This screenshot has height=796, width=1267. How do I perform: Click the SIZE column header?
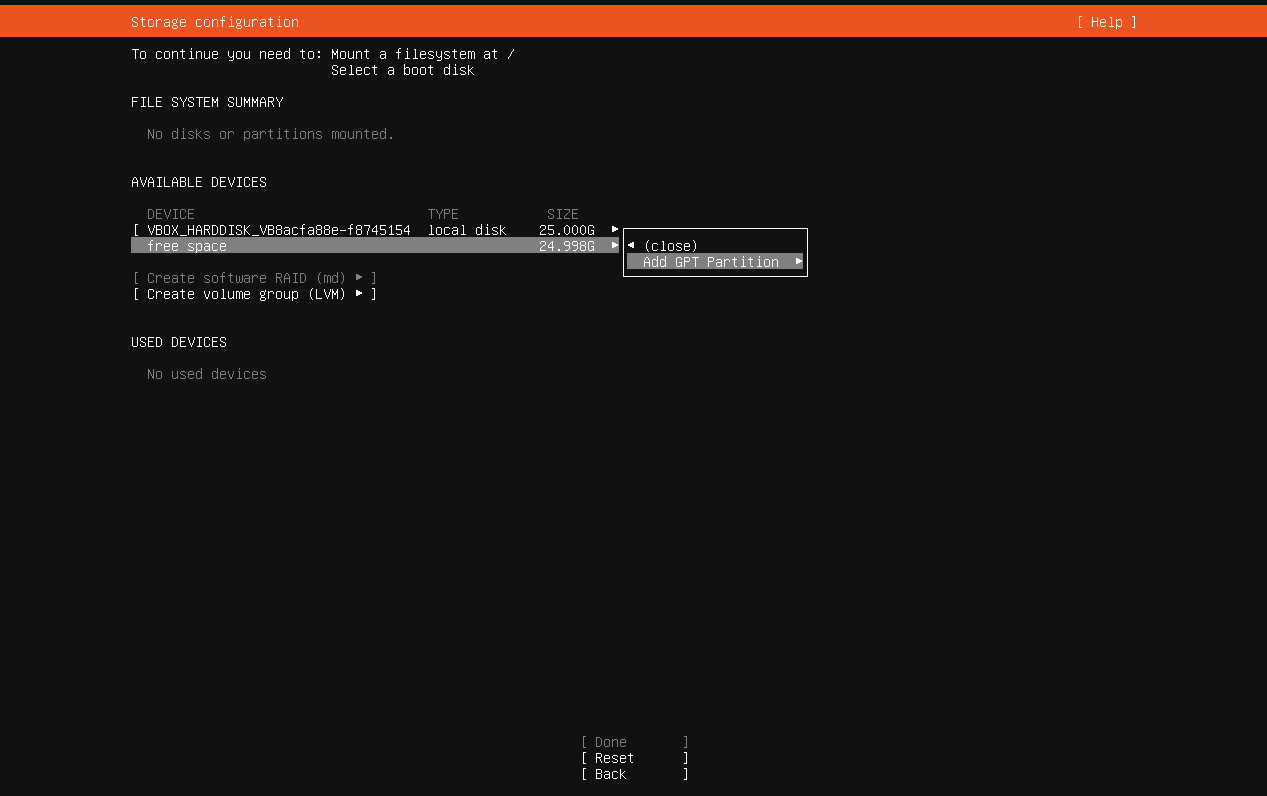(x=562, y=213)
